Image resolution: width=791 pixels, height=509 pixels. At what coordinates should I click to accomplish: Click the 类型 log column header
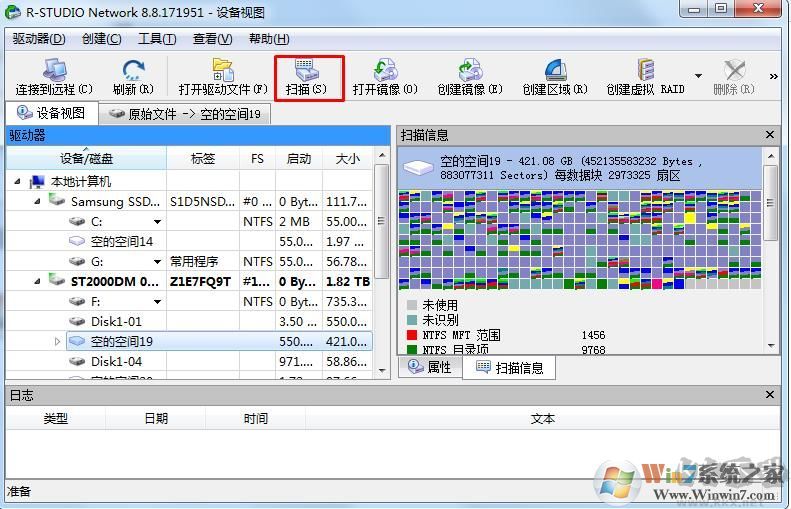[x=55, y=418]
